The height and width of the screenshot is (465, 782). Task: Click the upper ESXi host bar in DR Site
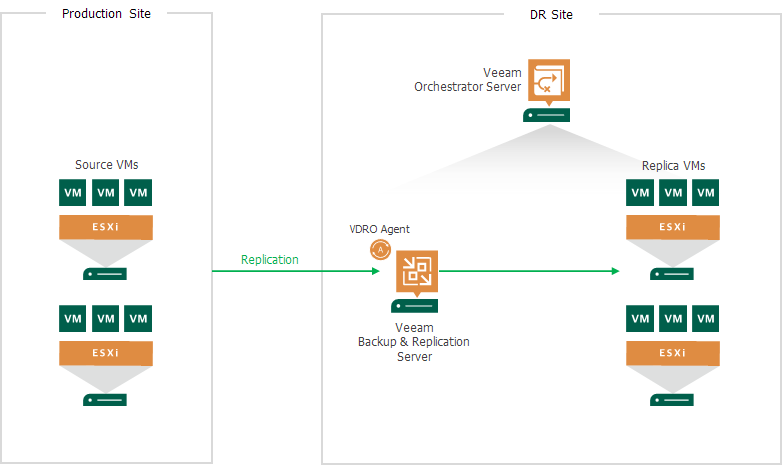click(673, 228)
